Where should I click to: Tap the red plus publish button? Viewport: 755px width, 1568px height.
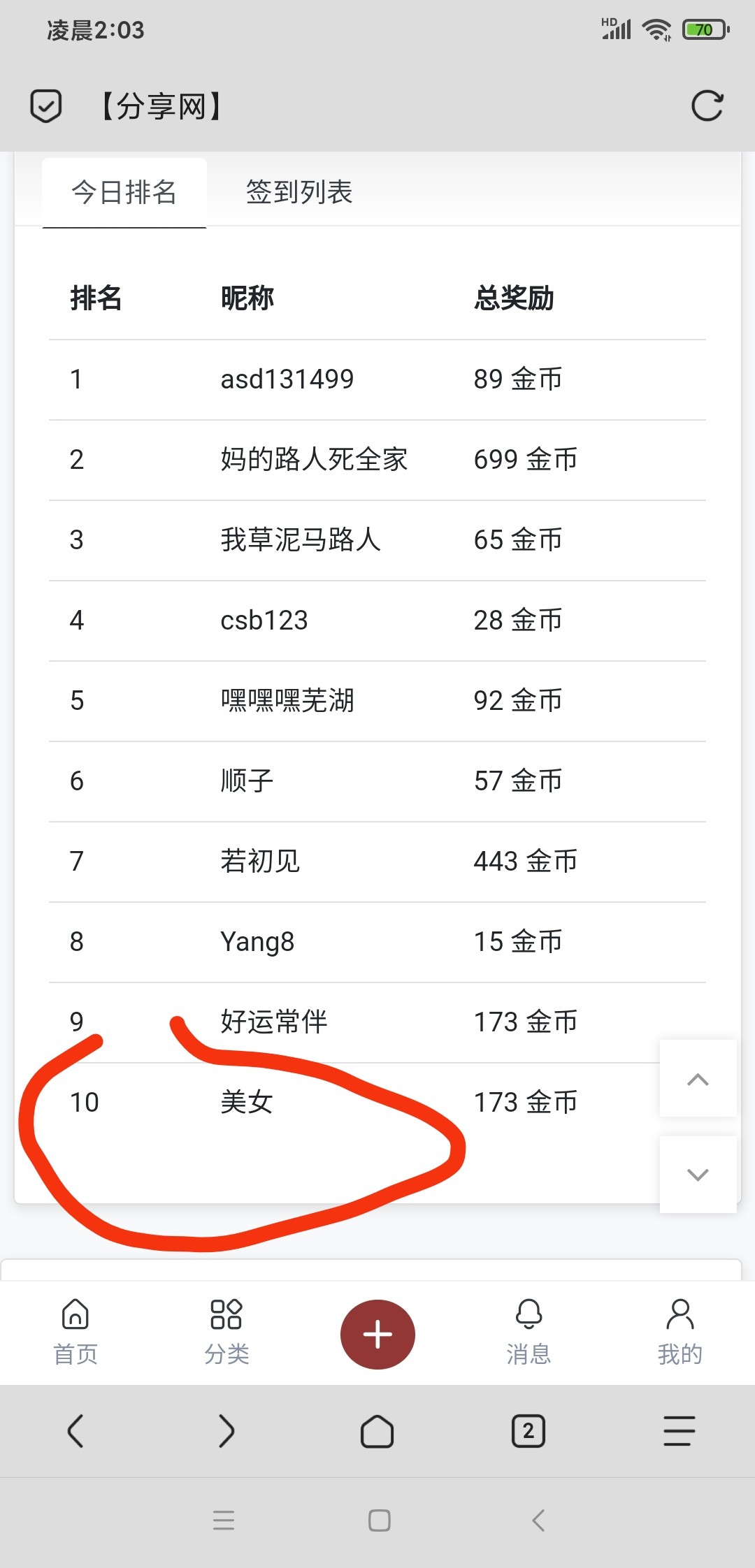(377, 1334)
